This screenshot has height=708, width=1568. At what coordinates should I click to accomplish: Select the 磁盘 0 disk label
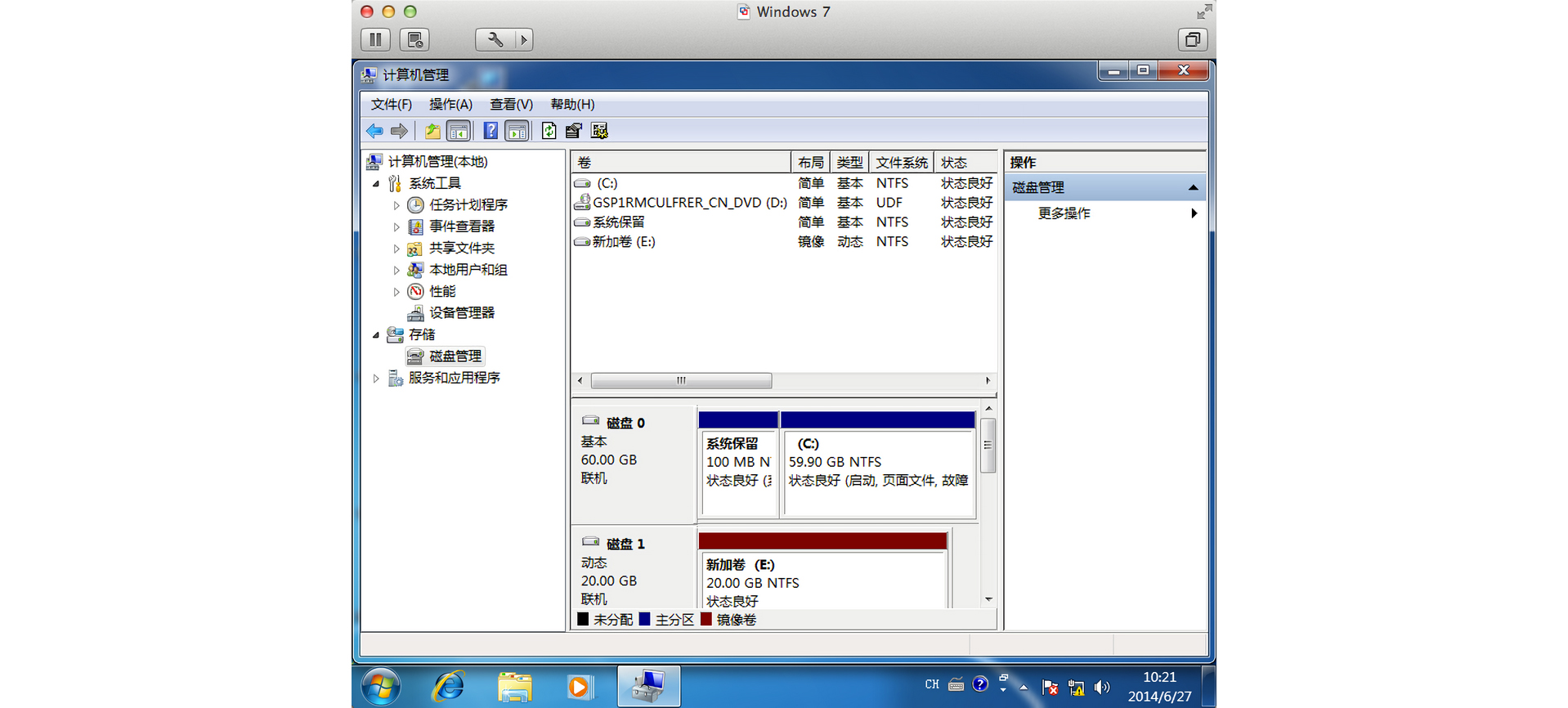(625, 423)
